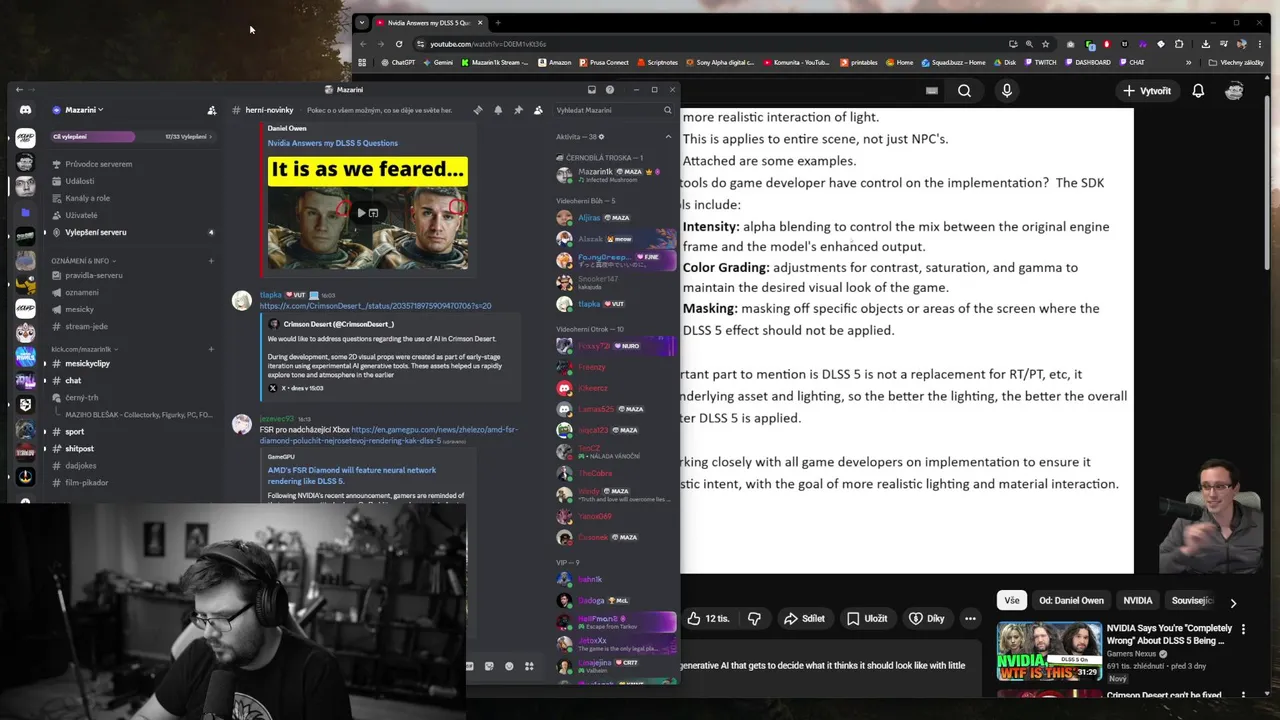This screenshot has height=720, width=1280.
Task: Click Uložit save button
Action: click(x=867, y=619)
